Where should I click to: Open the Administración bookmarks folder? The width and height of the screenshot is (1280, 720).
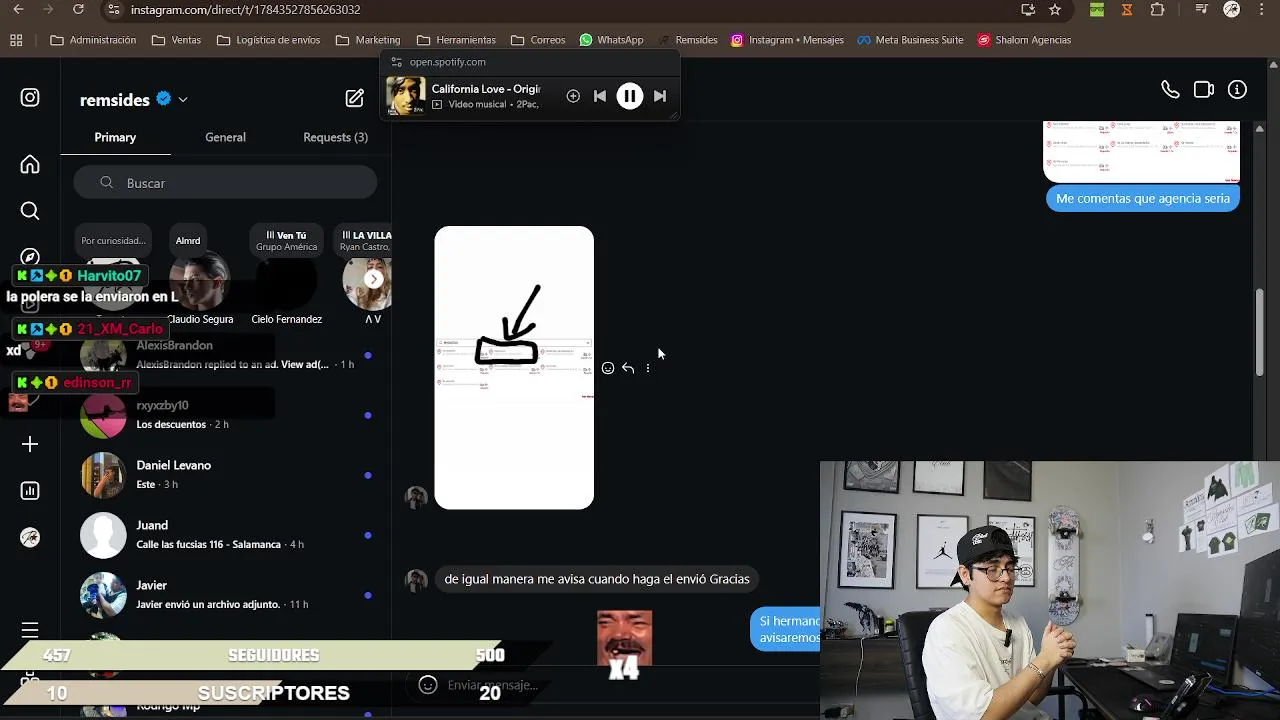[x=93, y=40]
